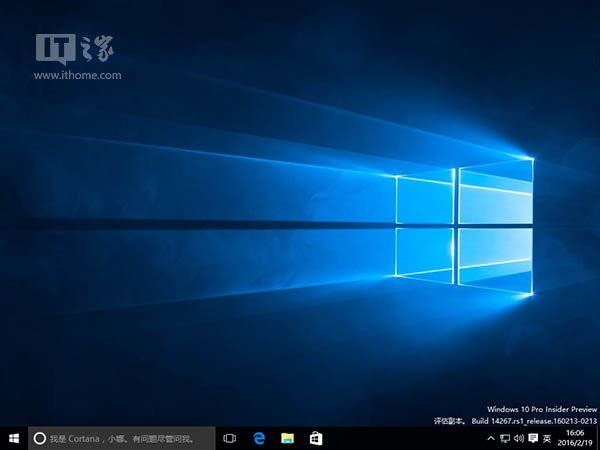
Task: Open the Action Center notifications
Action: (531, 438)
